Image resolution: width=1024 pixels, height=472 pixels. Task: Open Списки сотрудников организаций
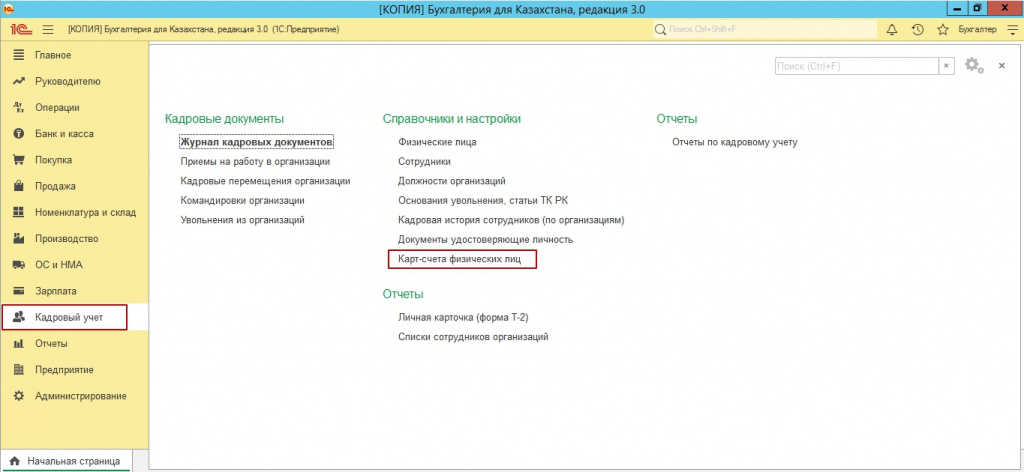[x=473, y=338]
